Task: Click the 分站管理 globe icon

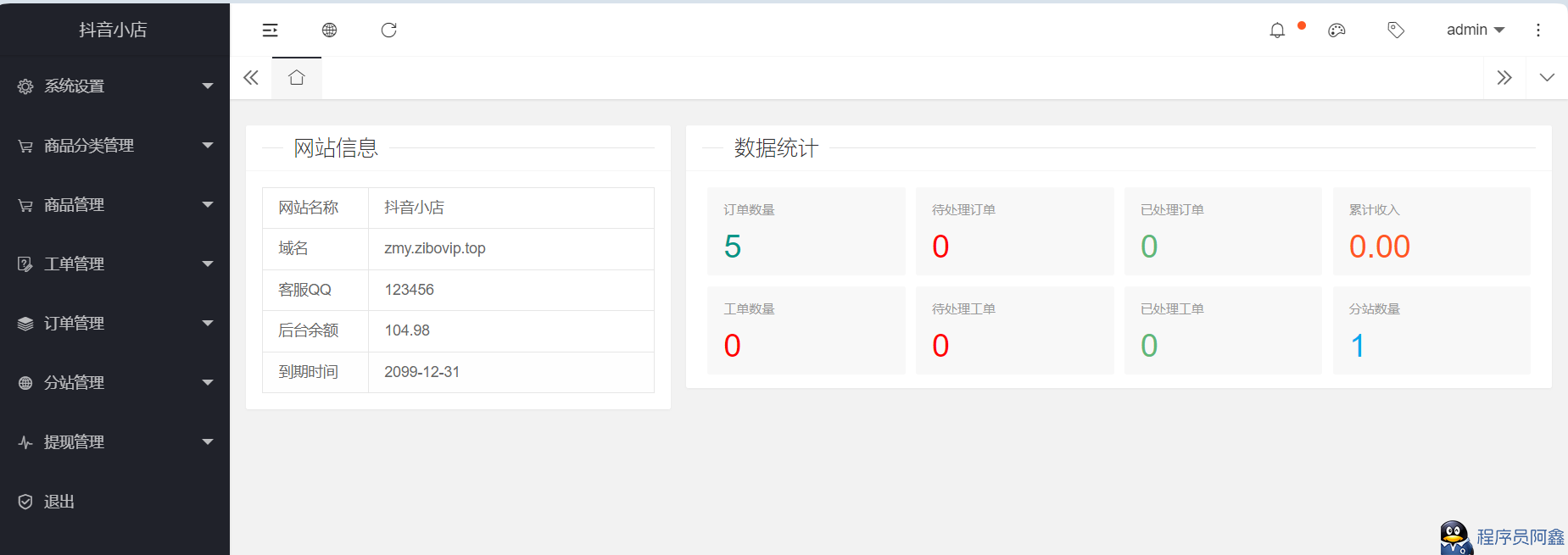Action: click(25, 383)
